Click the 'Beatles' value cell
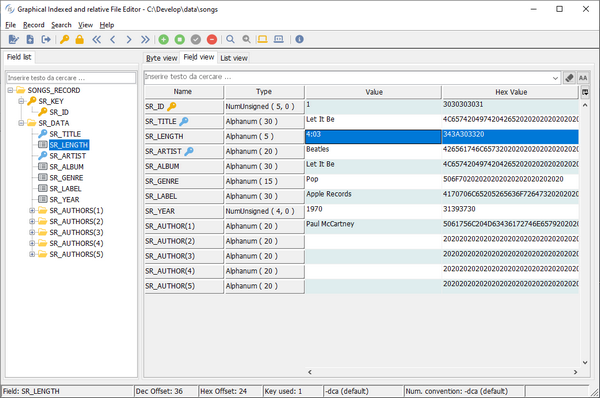Image resolution: width=600 pixels, height=398 pixels. point(373,151)
